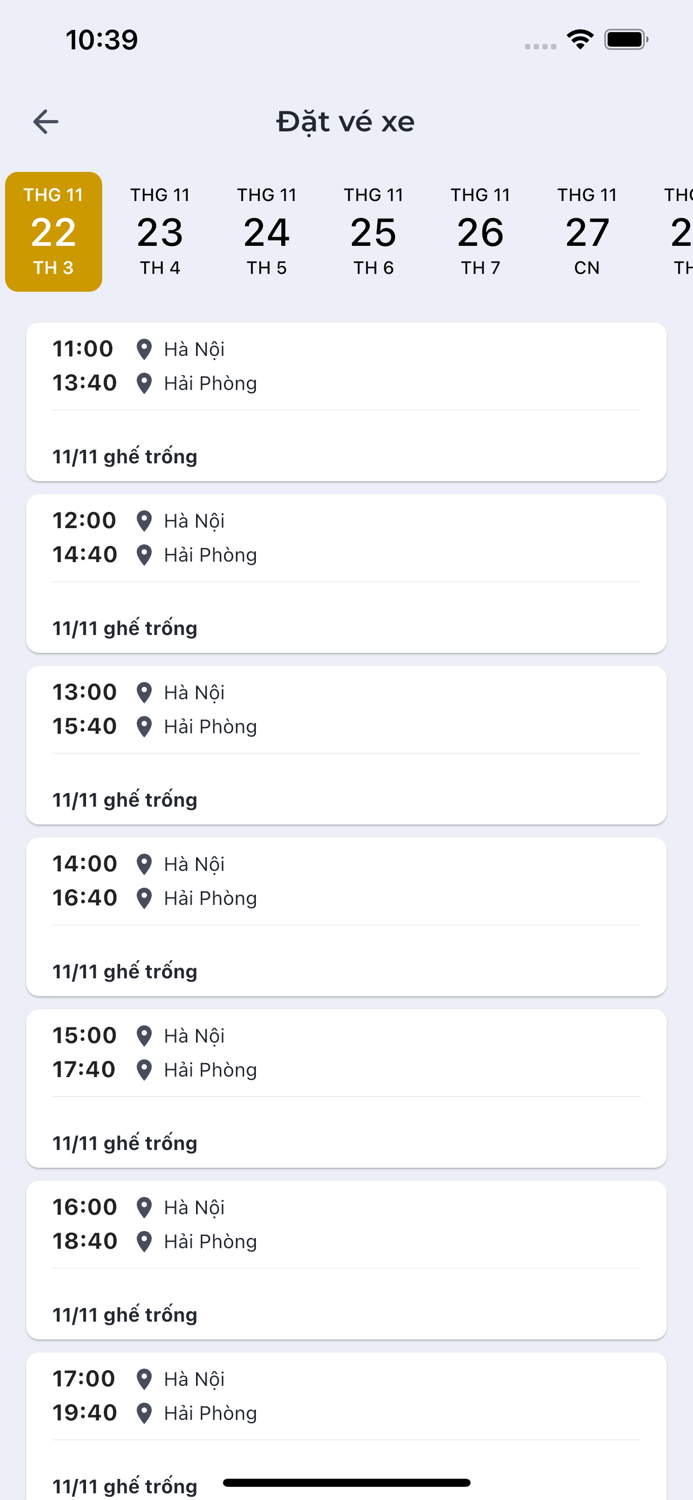Tap 11/11 ghế trống on the 16:00 trip
Screen dimensions: 693x1500
pos(124,1314)
